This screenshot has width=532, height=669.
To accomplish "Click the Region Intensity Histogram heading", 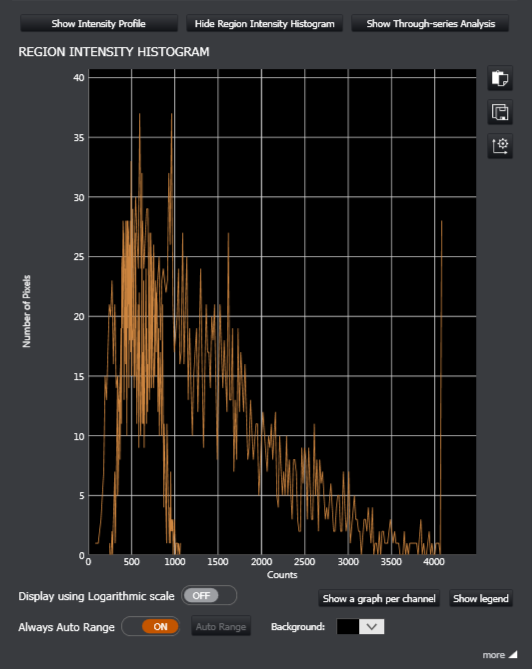I will tap(114, 52).
